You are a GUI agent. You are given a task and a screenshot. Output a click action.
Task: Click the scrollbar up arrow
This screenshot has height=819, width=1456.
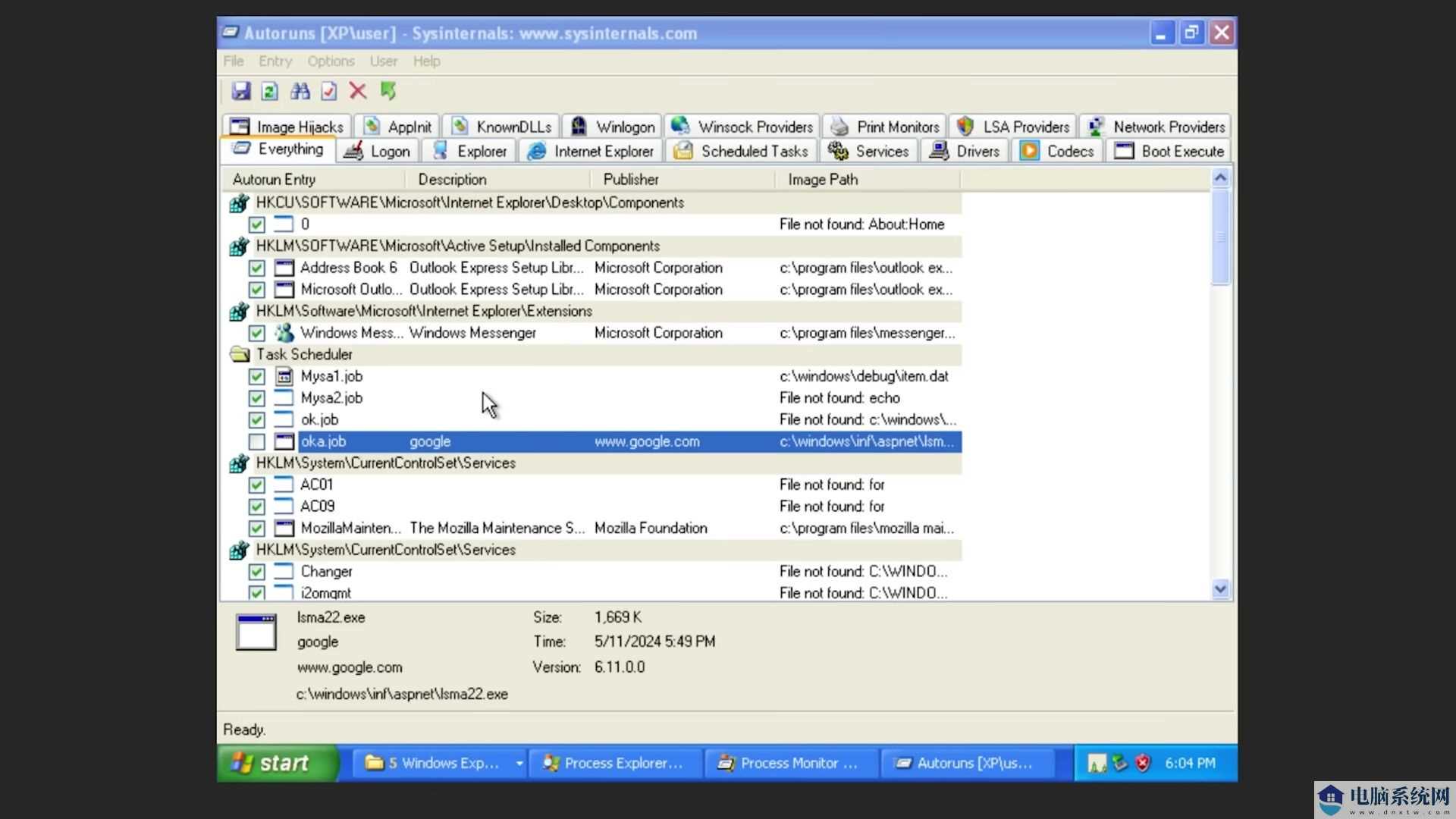click(x=1220, y=177)
